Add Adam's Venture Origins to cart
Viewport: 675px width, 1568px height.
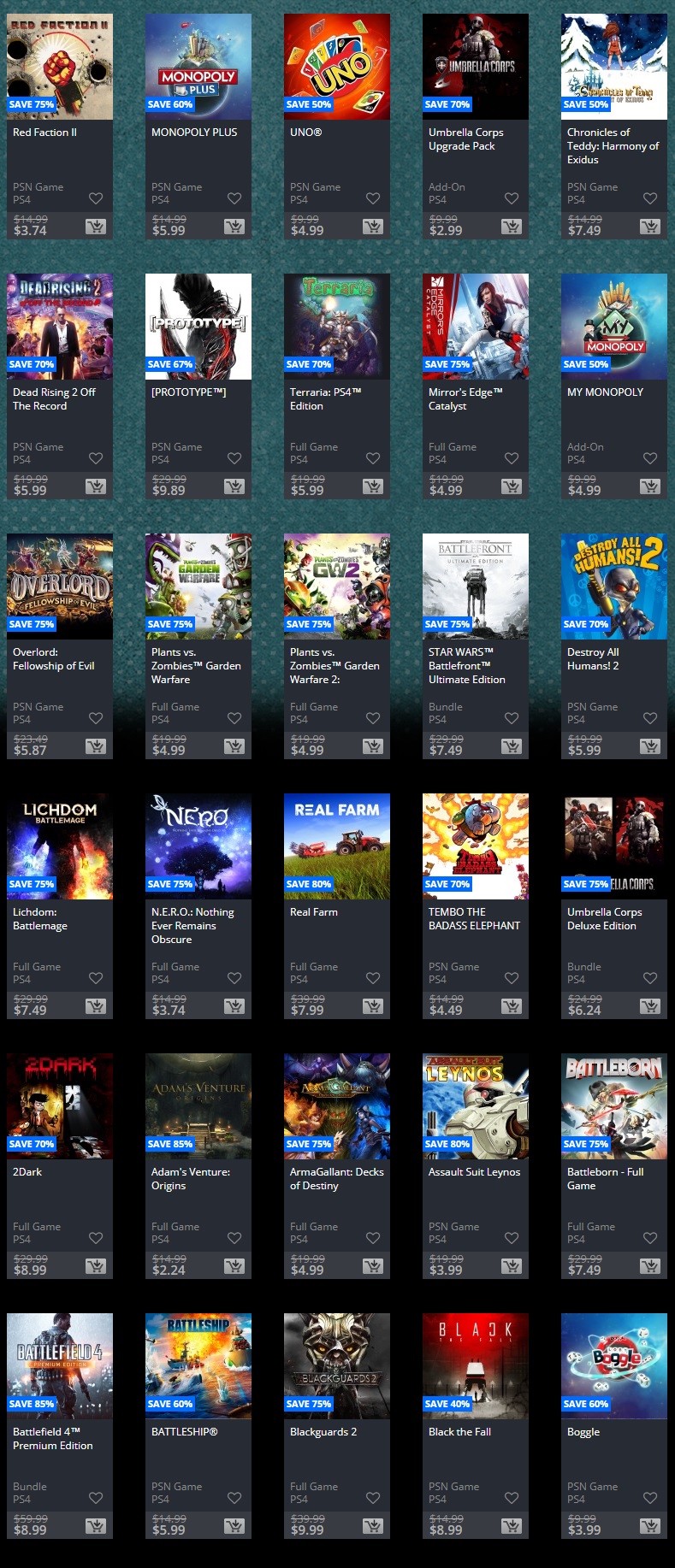coord(234,1266)
